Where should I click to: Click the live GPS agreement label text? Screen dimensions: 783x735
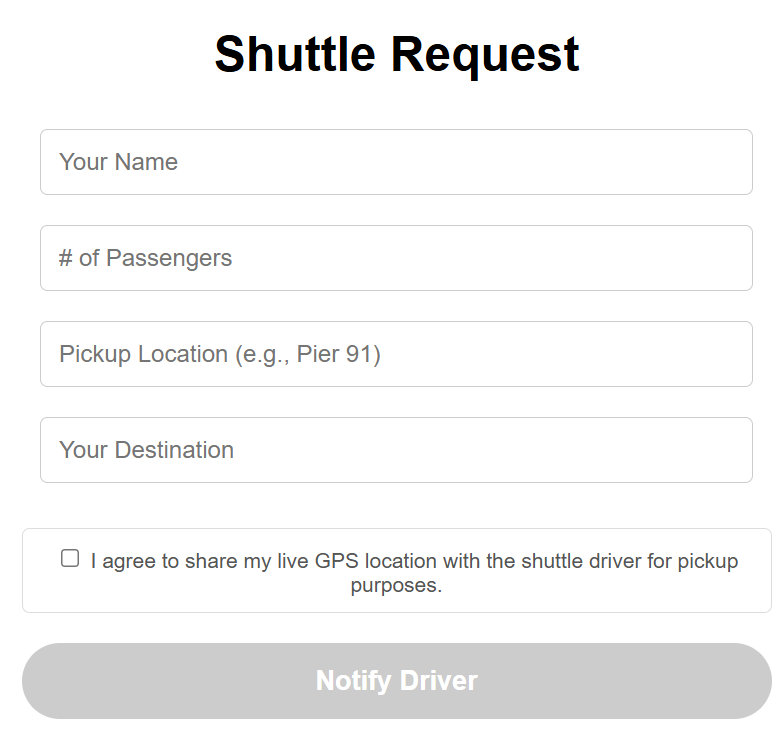(x=414, y=573)
